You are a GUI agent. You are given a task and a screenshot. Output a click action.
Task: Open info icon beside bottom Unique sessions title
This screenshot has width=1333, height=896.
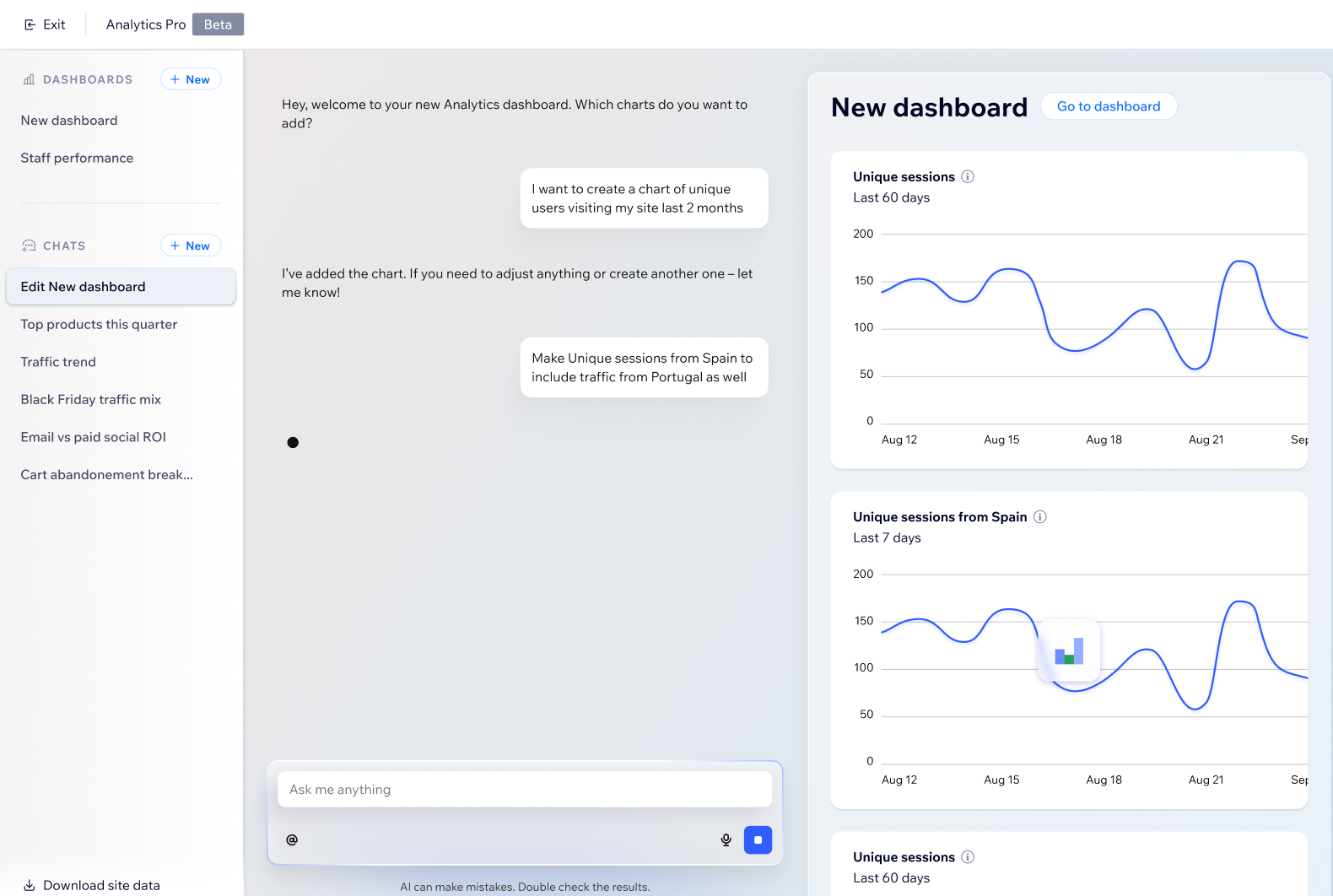[968, 856]
